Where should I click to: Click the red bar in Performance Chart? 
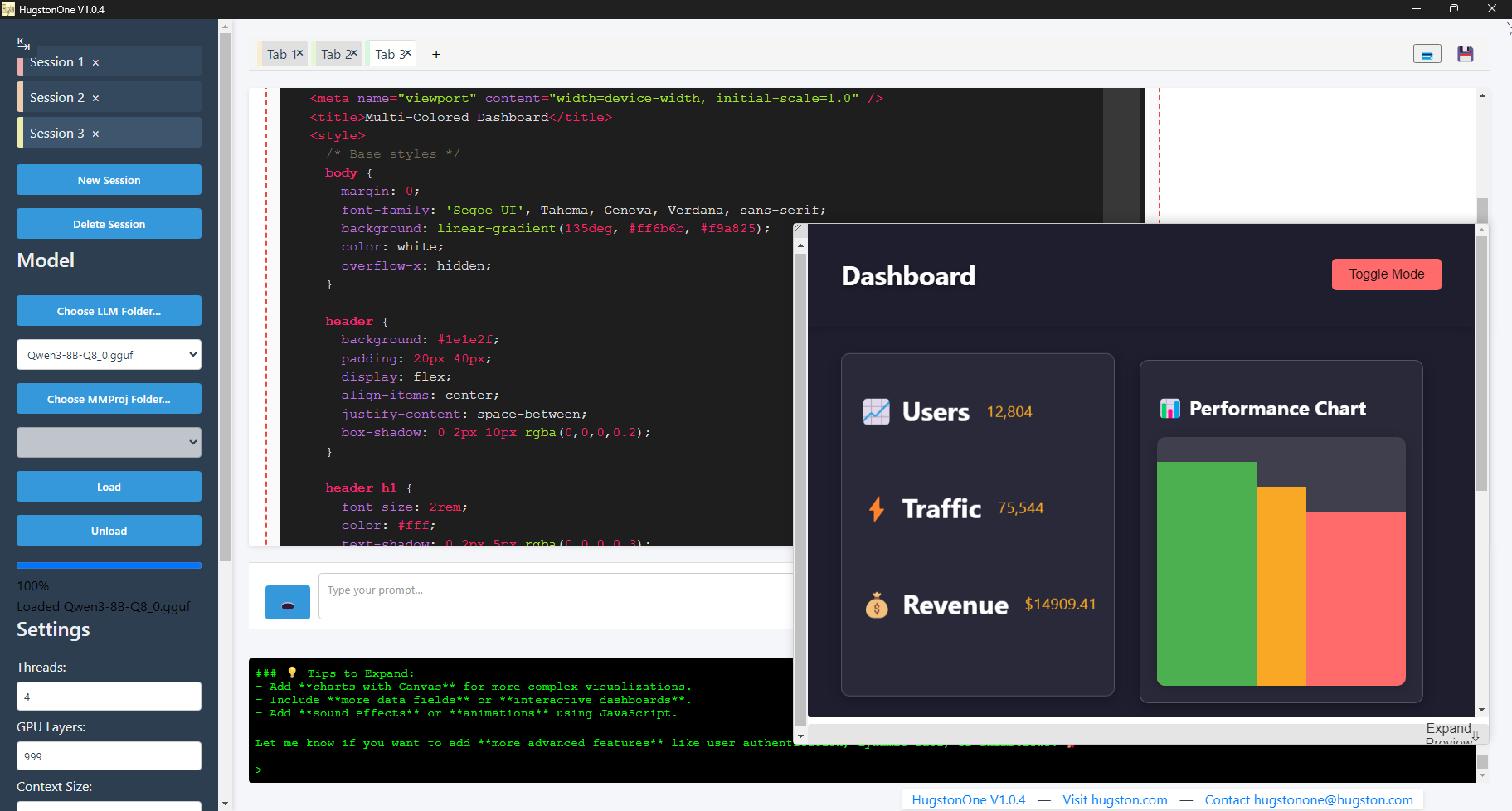point(1356,598)
